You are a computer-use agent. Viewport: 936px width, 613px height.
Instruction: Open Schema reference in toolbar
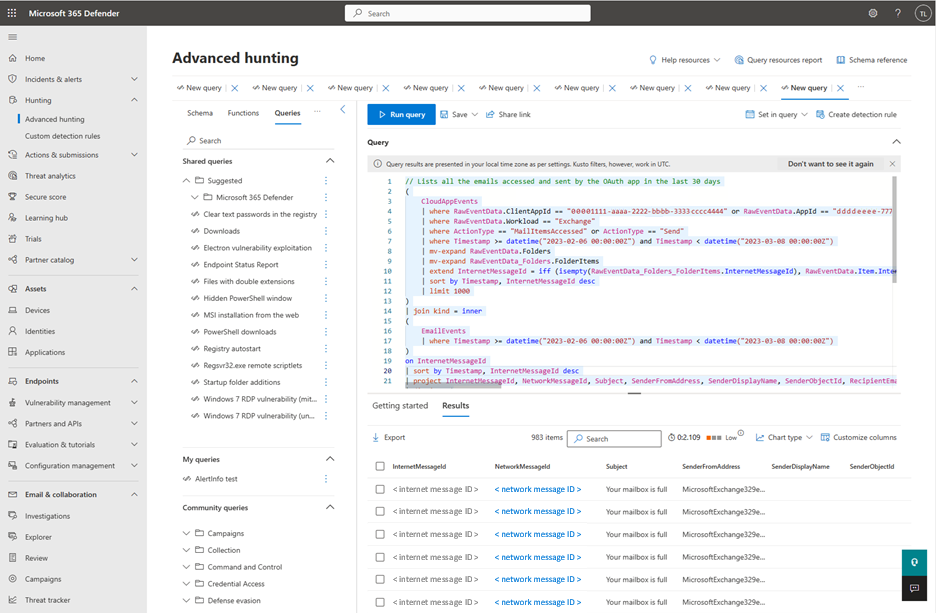pyautogui.click(x=871, y=60)
